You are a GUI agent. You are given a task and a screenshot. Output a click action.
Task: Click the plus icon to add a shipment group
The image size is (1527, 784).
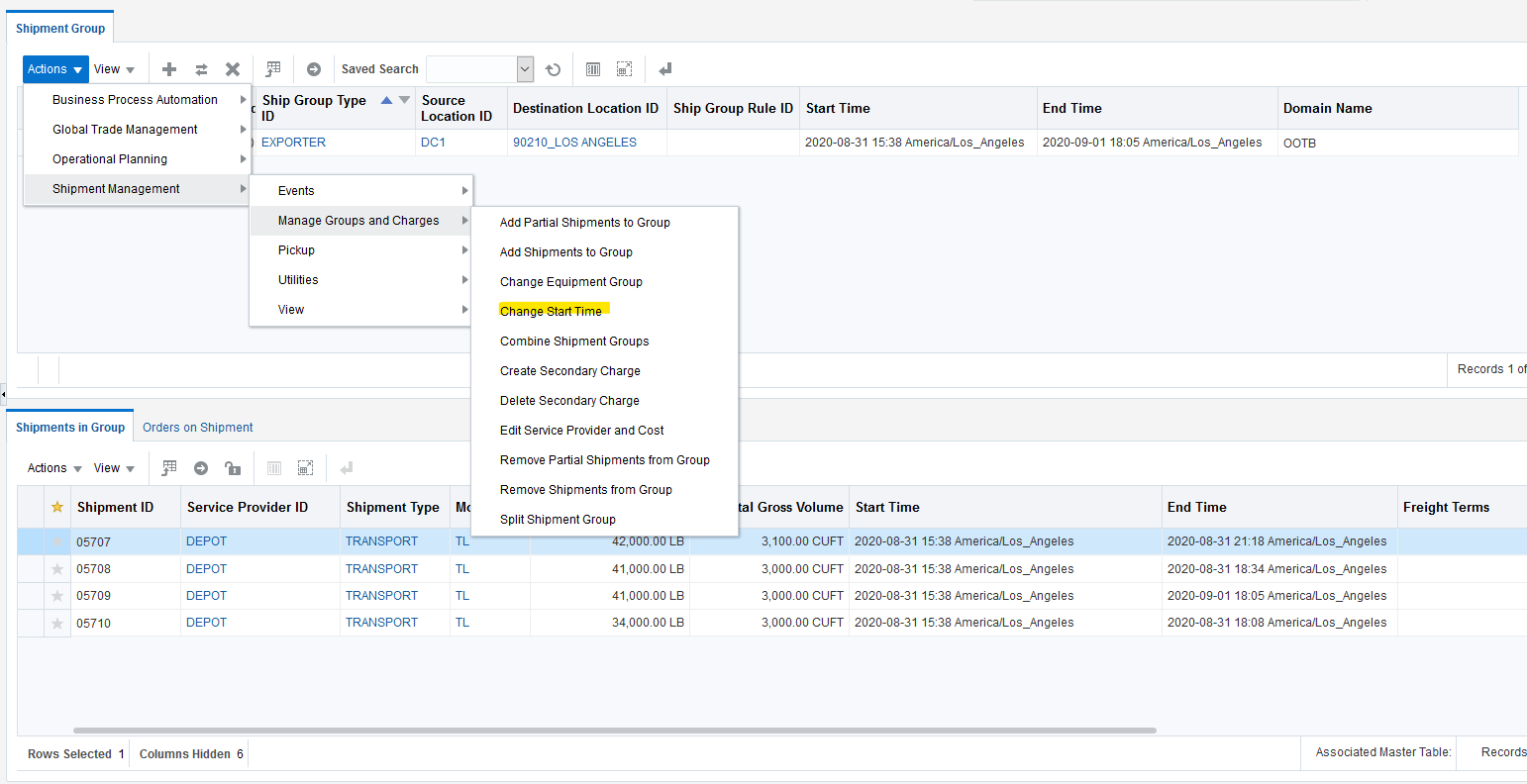coord(169,69)
